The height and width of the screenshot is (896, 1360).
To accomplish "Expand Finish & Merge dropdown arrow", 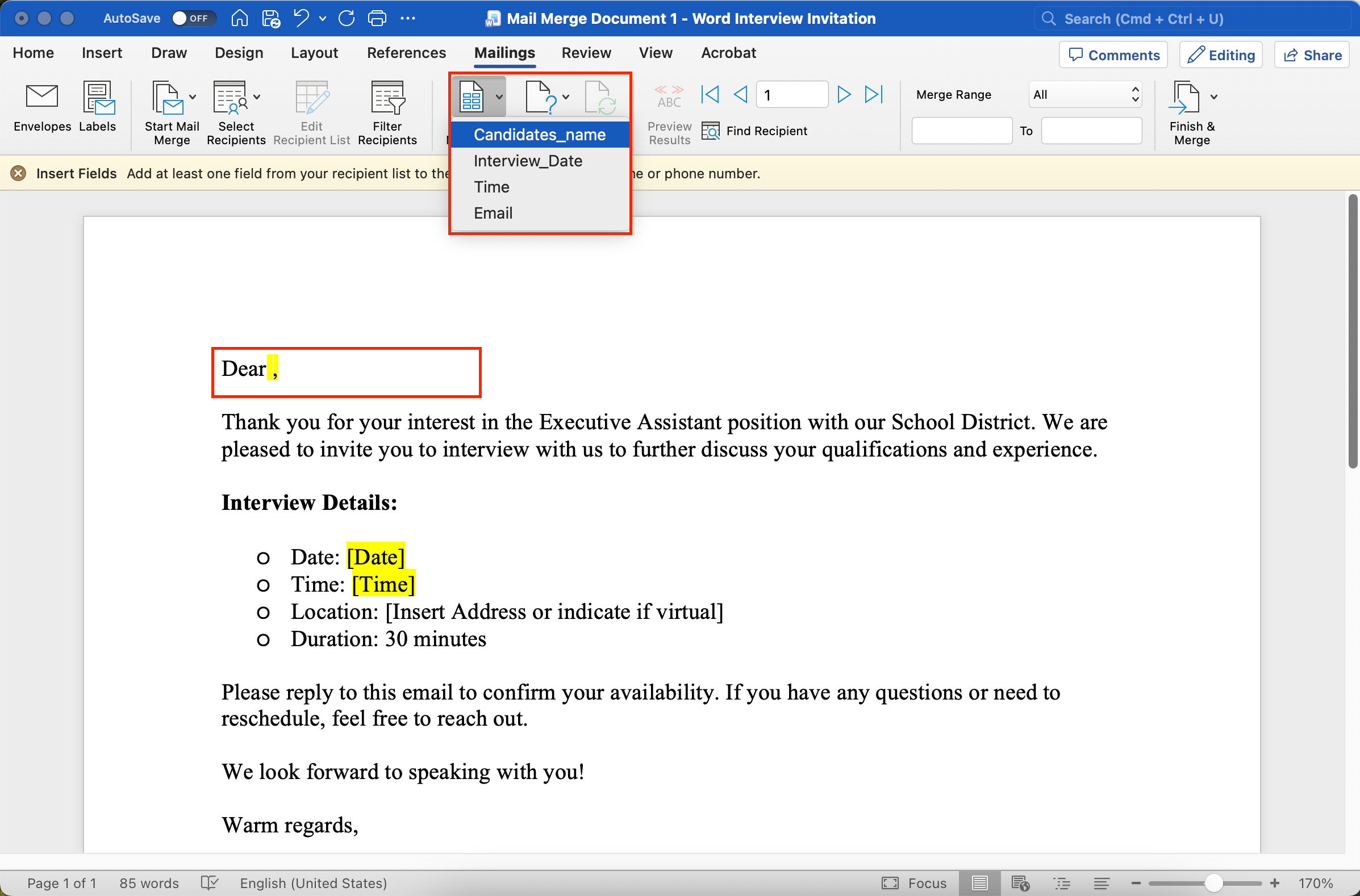I will point(1213,97).
